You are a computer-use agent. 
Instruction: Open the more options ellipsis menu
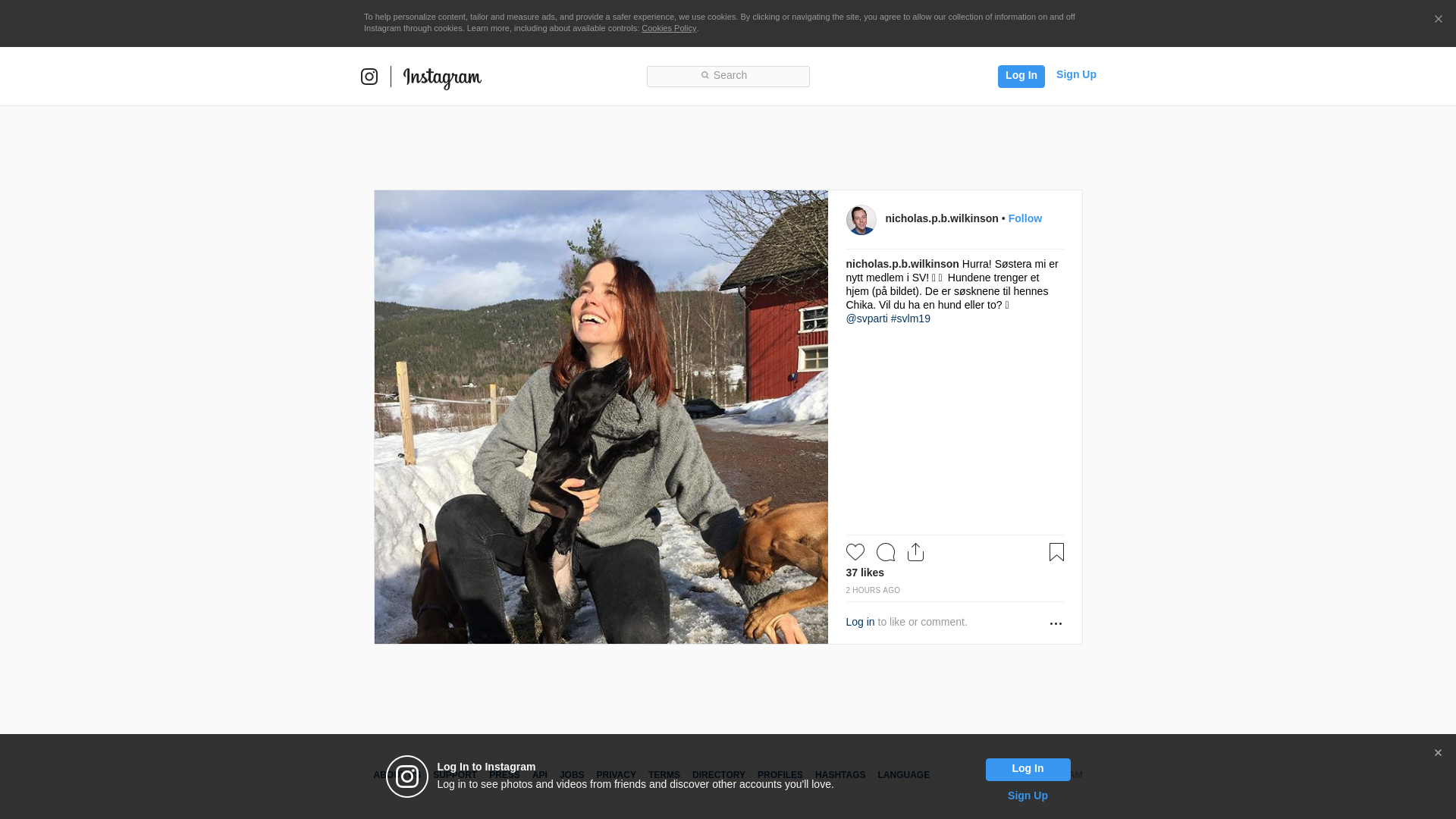click(x=1056, y=623)
